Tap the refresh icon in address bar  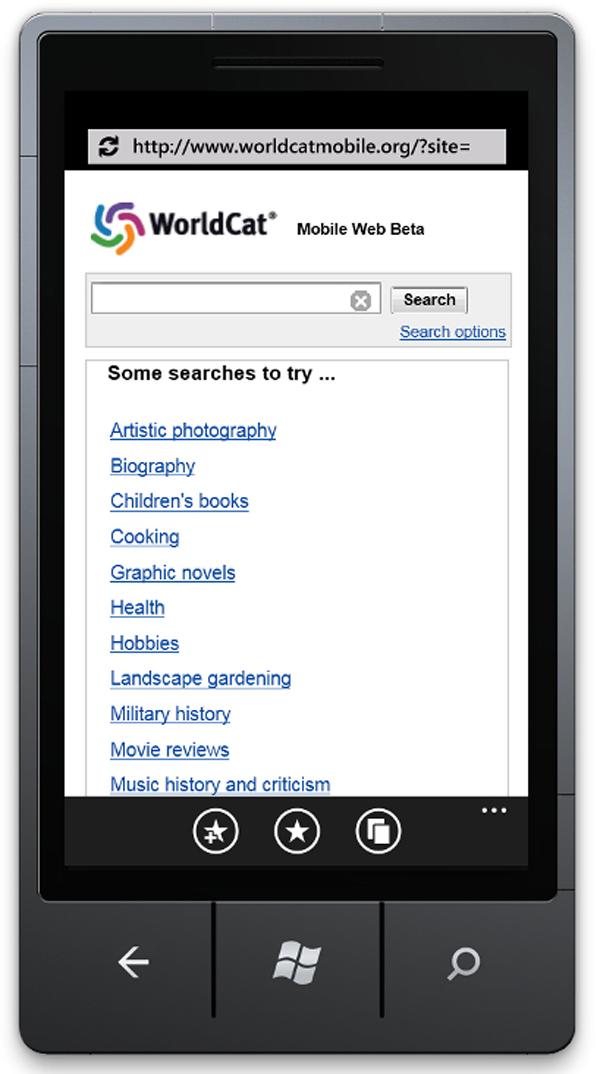tap(108, 147)
